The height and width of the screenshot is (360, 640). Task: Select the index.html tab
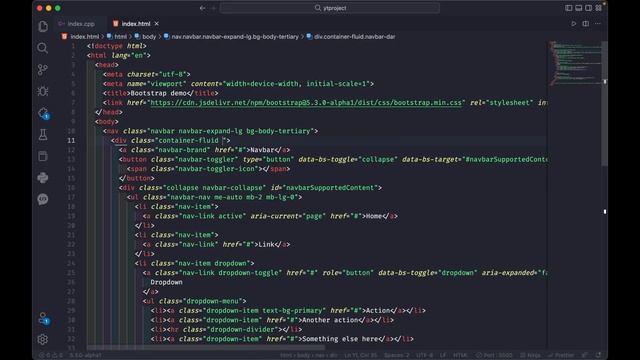point(136,24)
